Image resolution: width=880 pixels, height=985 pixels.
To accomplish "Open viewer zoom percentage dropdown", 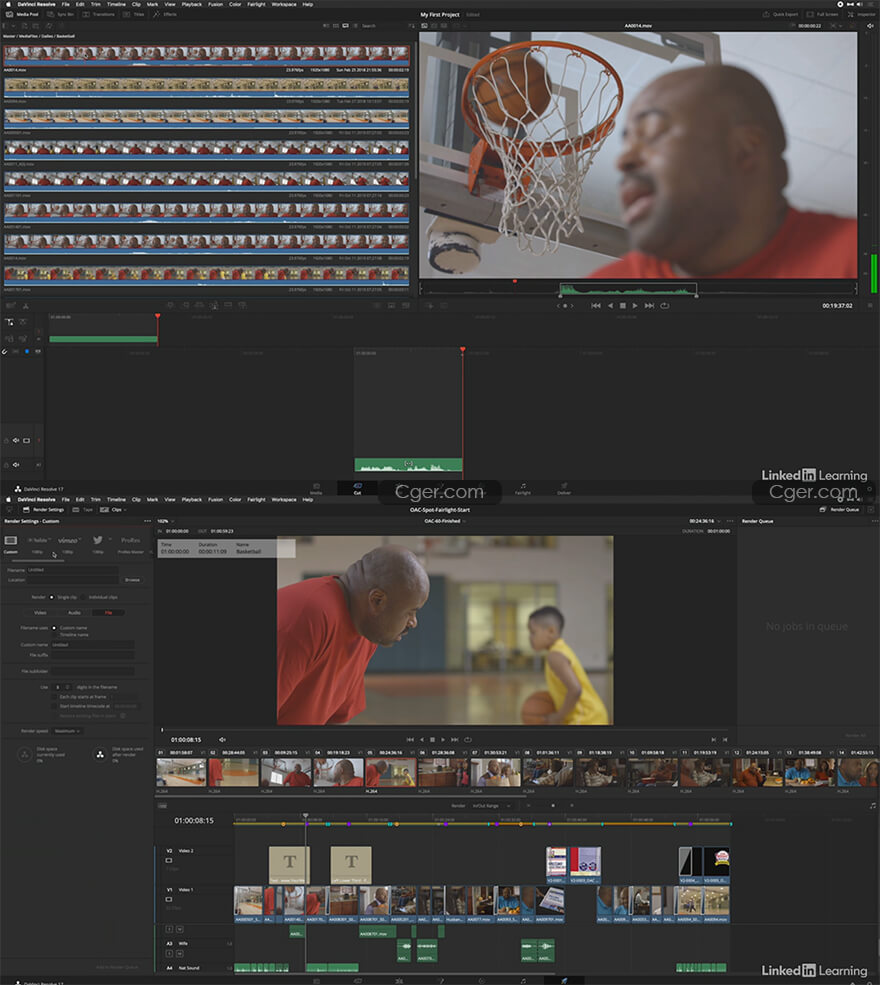I will tap(166, 521).
